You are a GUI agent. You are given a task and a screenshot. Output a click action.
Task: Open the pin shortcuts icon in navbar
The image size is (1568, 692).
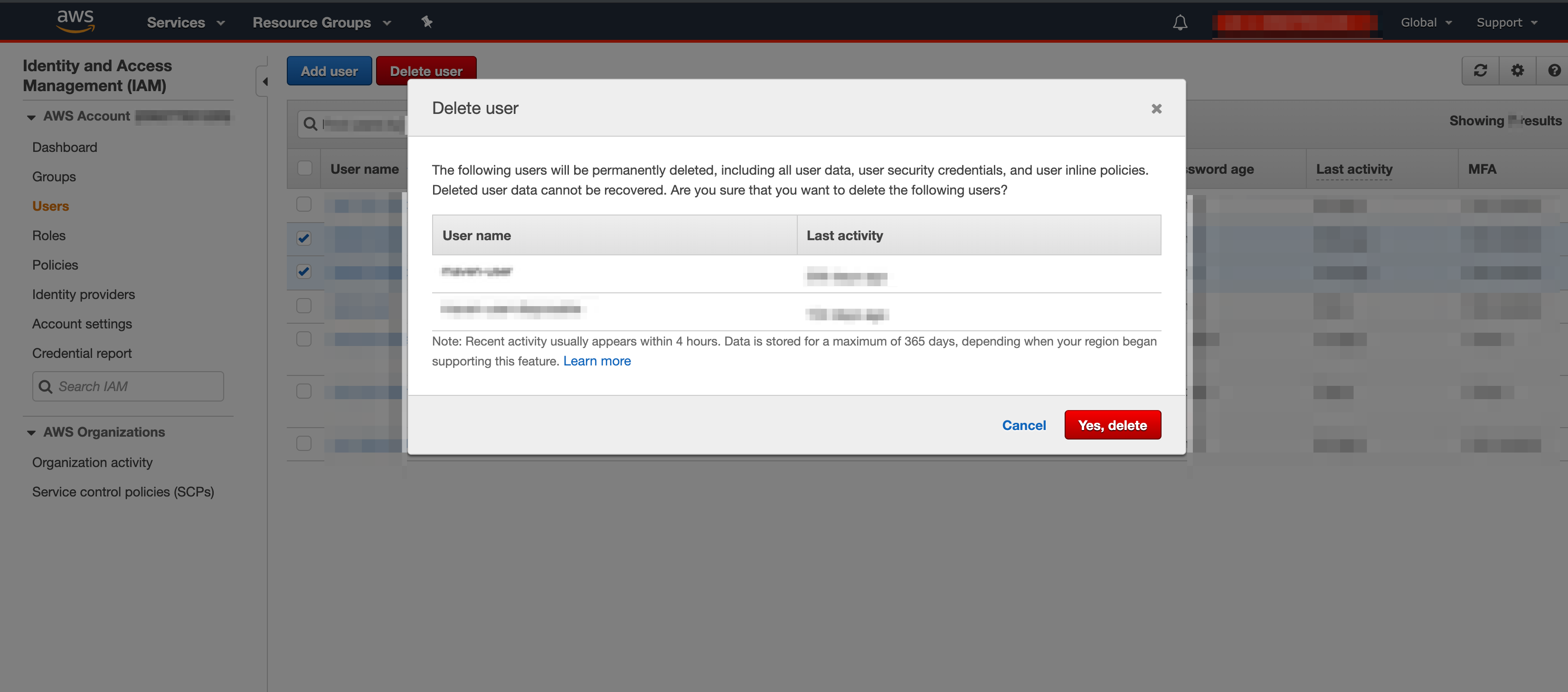[427, 22]
